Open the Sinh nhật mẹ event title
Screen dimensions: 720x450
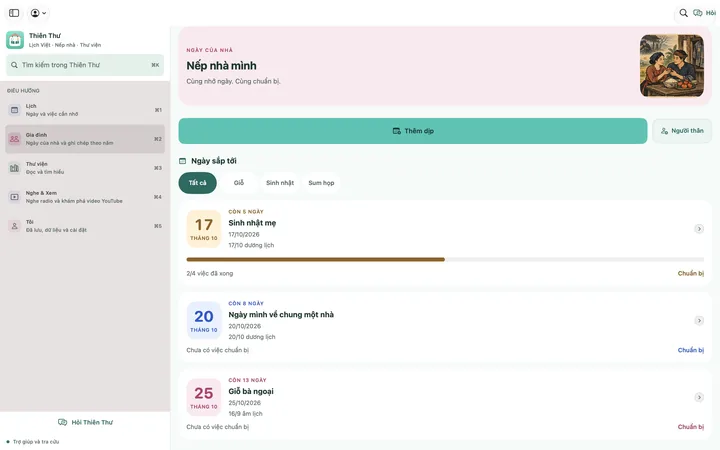(252, 223)
